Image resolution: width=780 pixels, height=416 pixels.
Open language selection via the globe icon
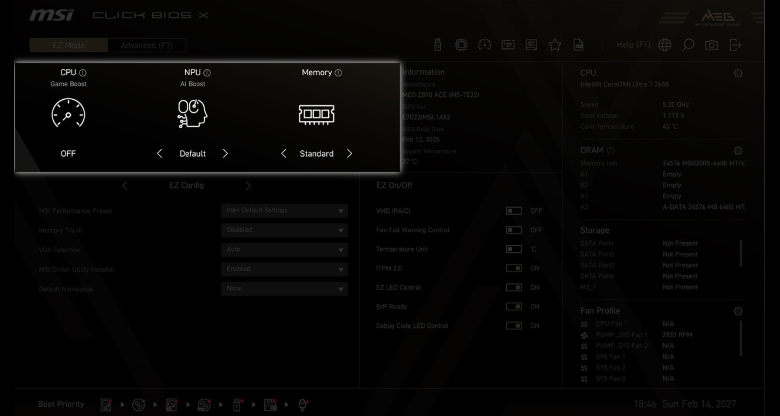[x=665, y=45]
